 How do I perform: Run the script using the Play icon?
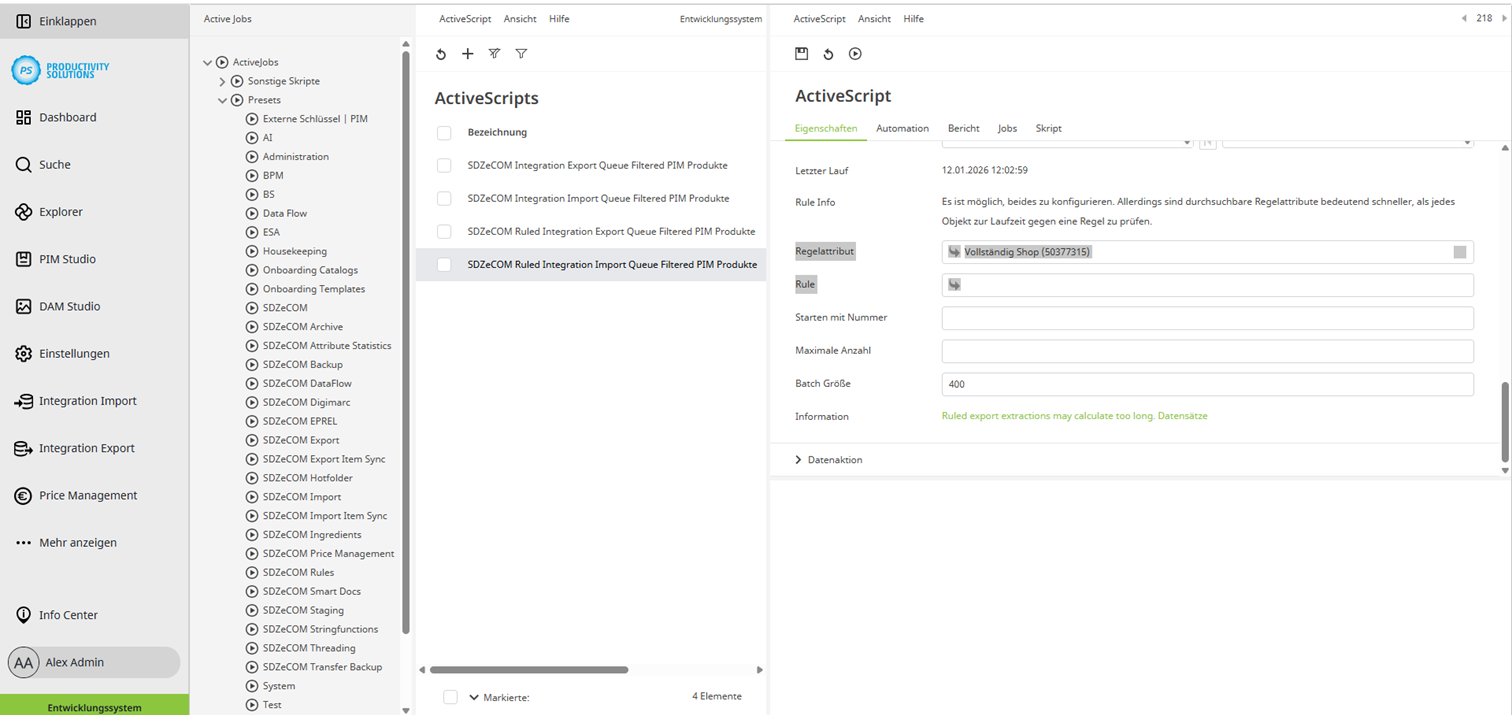click(855, 53)
